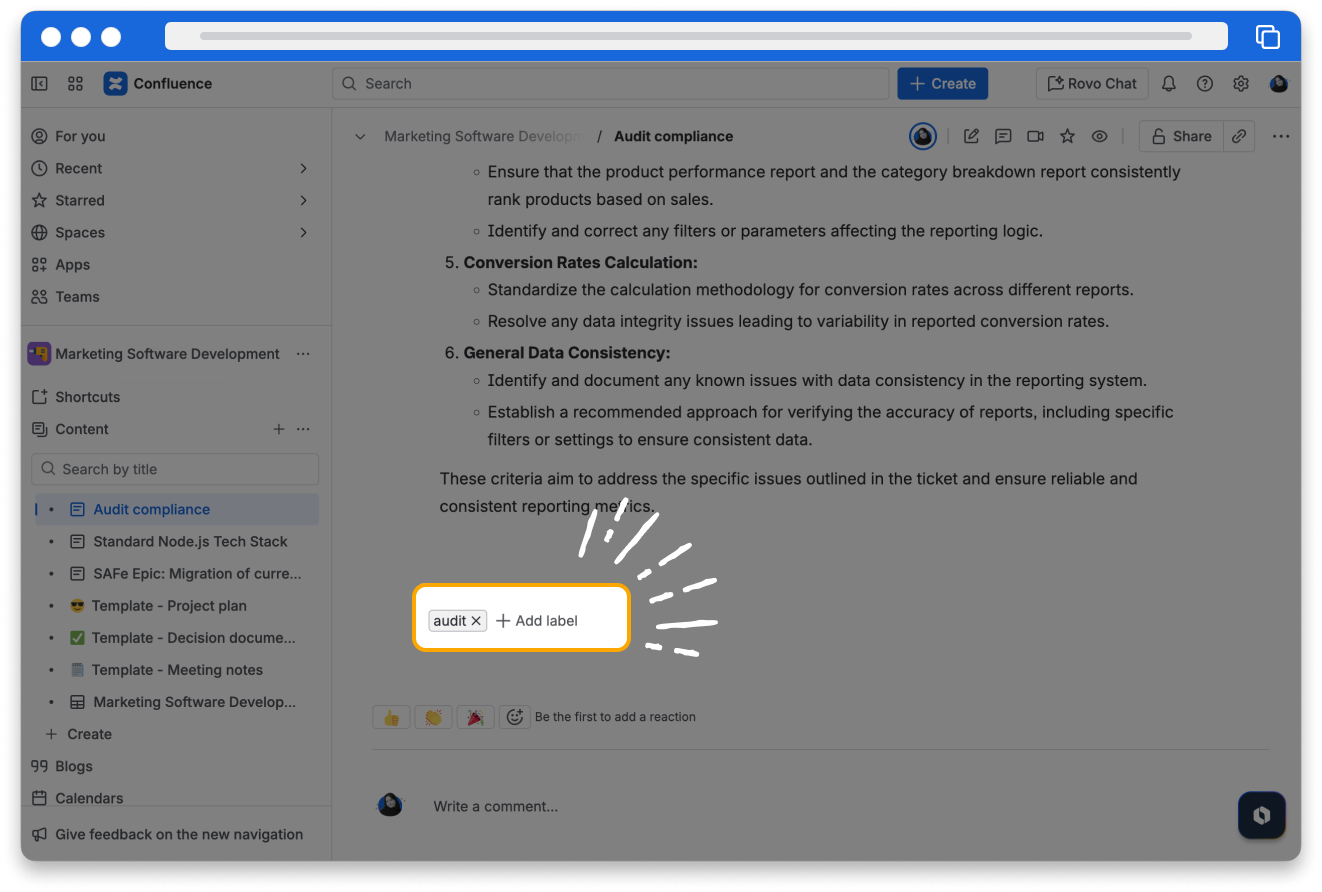Open the help question mark icon
The height and width of the screenshot is (892, 1322).
(1205, 84)
